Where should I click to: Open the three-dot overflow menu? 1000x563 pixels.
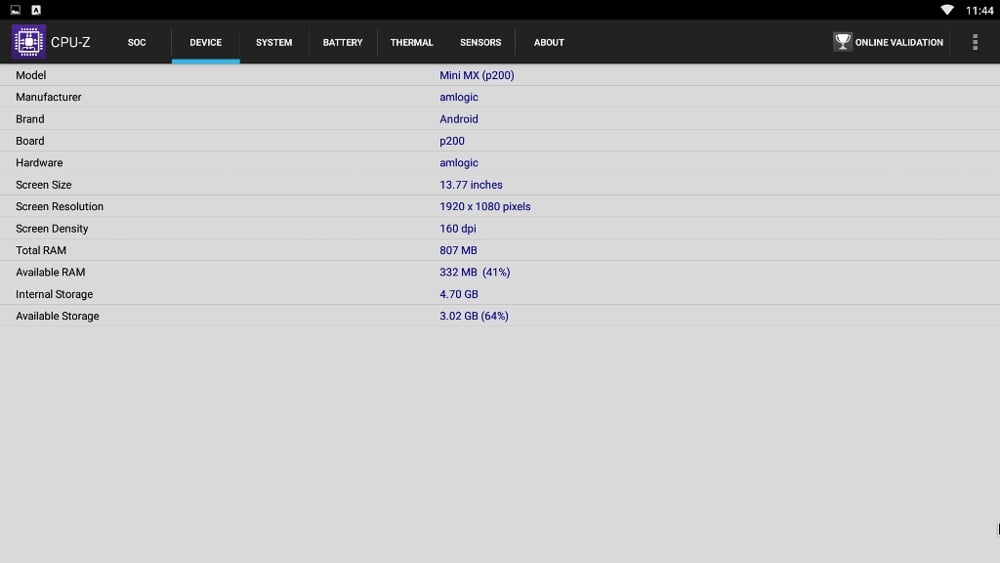tap(974, 42)
